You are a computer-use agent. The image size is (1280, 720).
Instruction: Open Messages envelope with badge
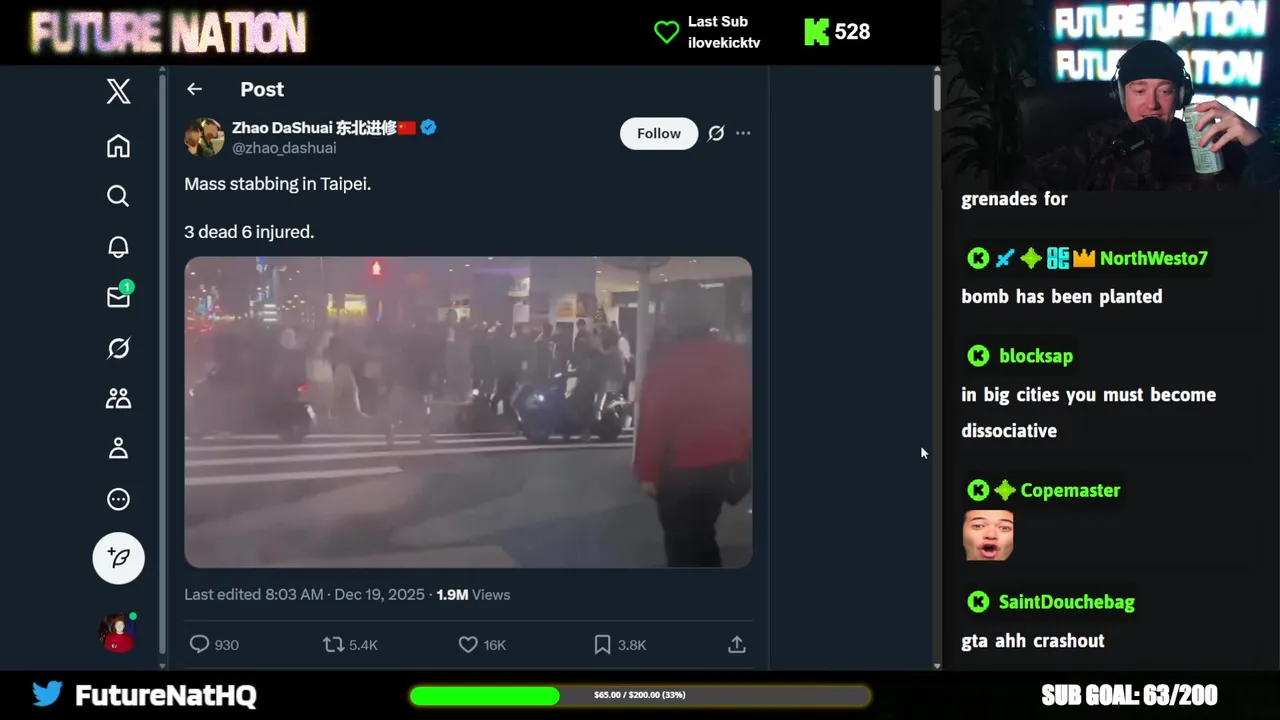118,296
